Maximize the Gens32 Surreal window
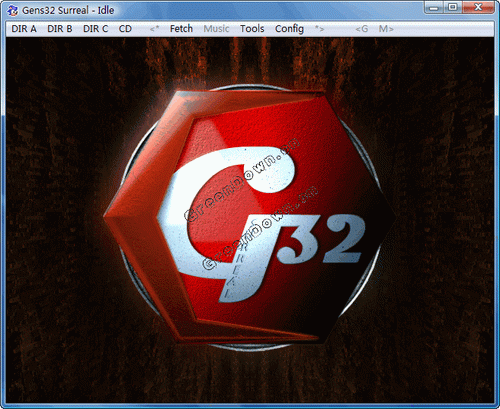Viewport: 500px width, 409px height. 453,7
